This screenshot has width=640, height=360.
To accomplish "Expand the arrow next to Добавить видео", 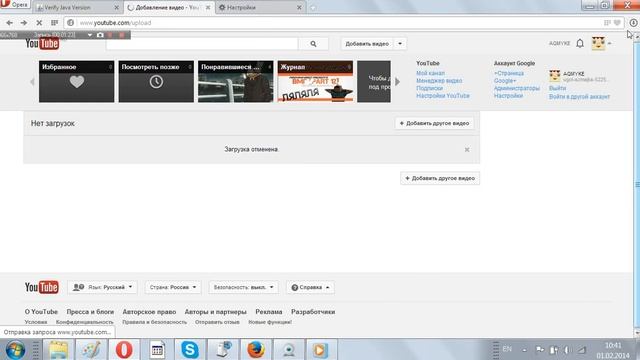I will 400,44.
